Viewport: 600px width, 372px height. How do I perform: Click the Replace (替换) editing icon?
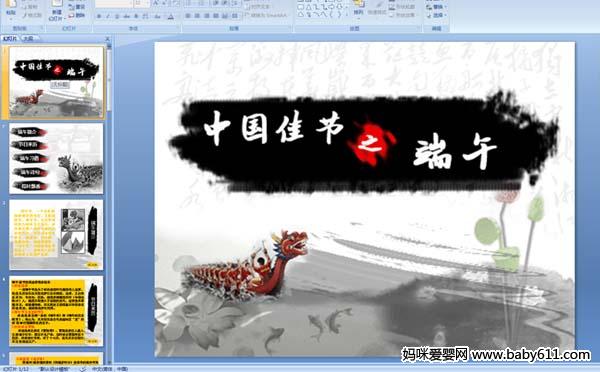436,7
